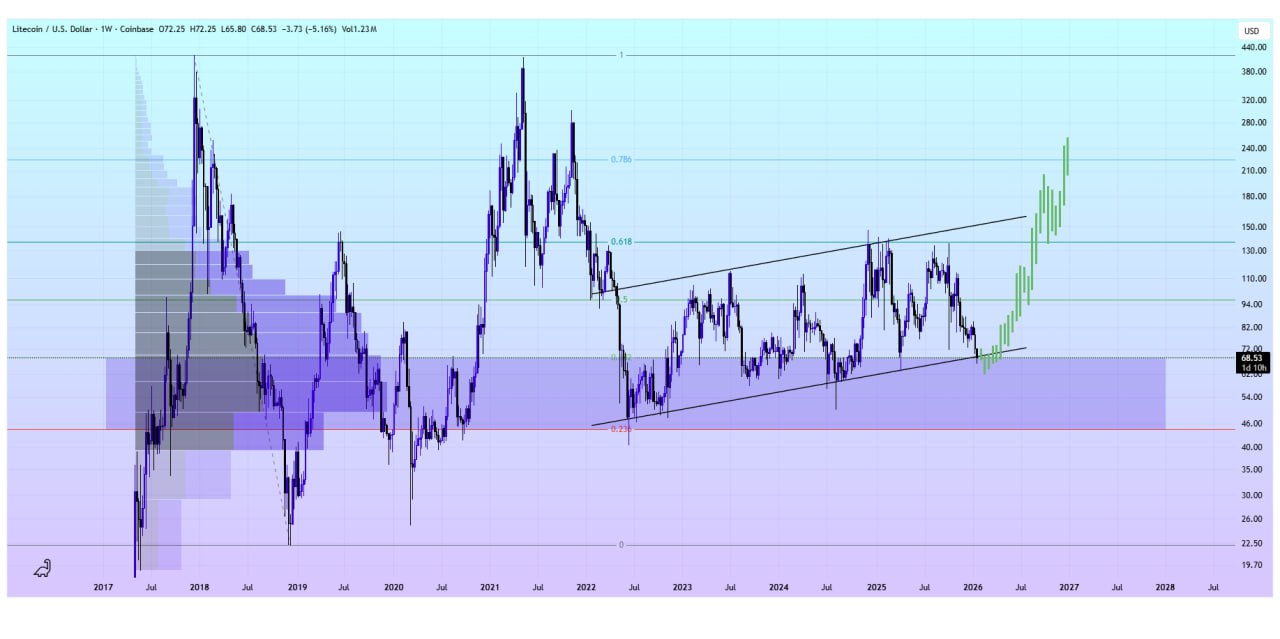Click the current price label 68.53

pyautogui.click(x=1252, y=357)
